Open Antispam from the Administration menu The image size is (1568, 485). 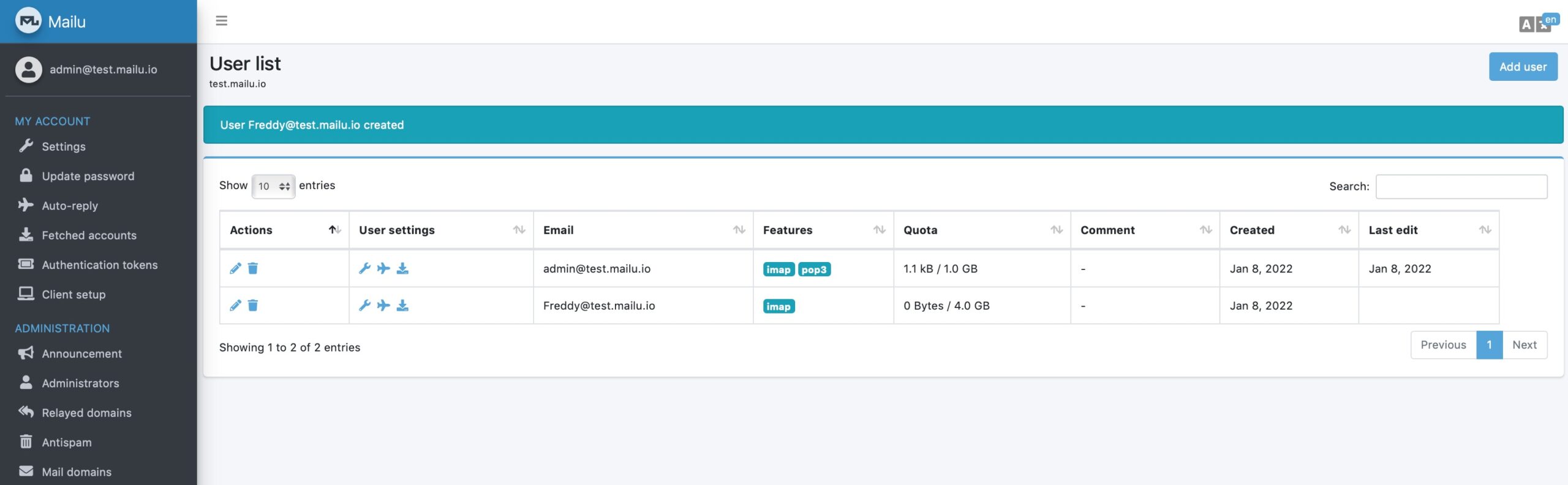point(66,442)
